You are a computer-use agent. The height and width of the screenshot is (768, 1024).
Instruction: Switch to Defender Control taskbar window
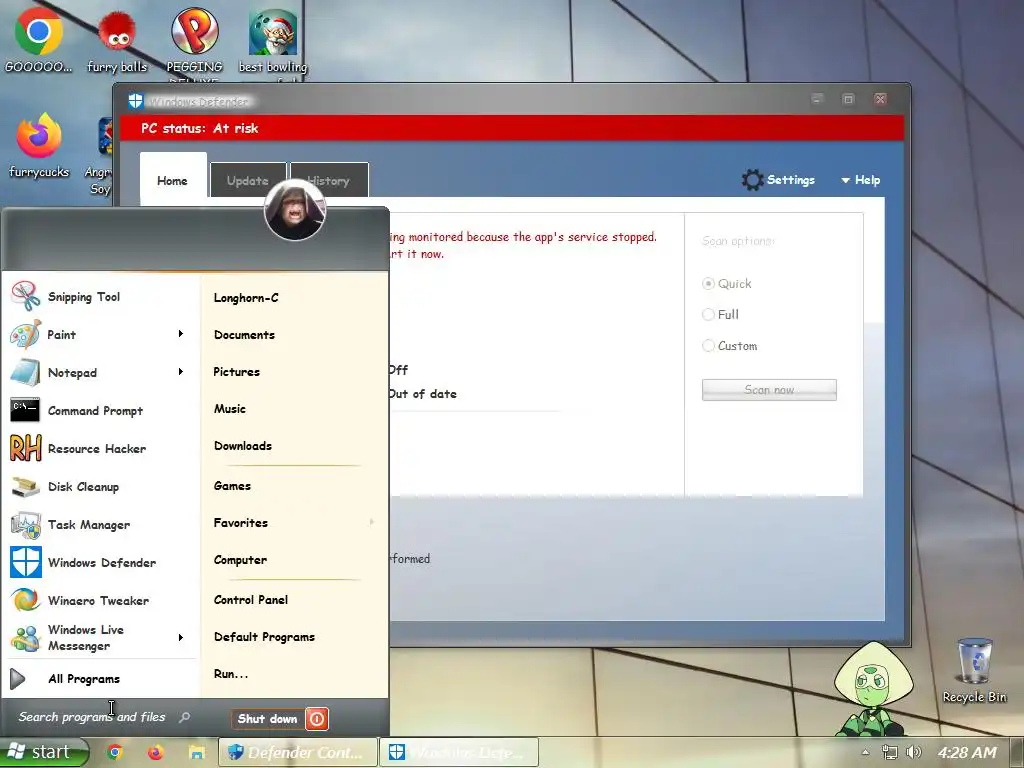298,752
